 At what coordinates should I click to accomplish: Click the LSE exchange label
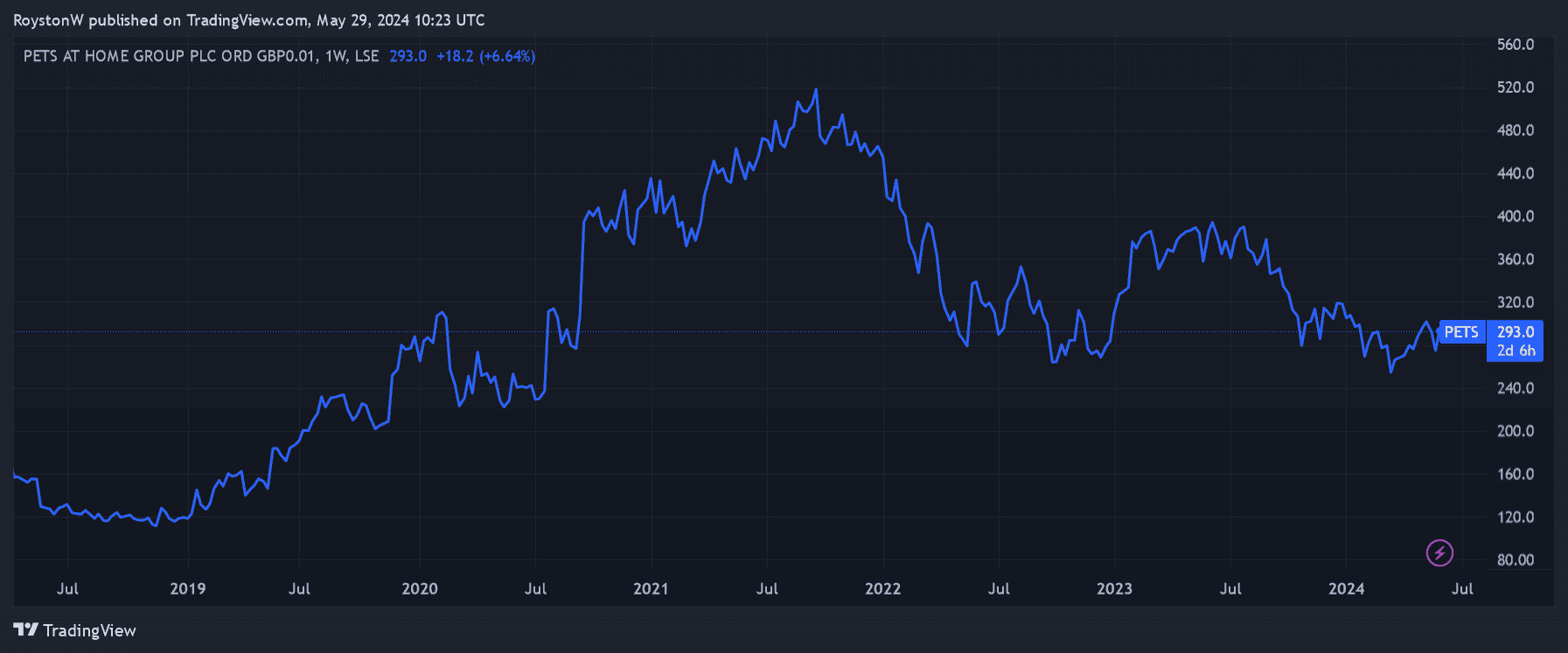366,56
